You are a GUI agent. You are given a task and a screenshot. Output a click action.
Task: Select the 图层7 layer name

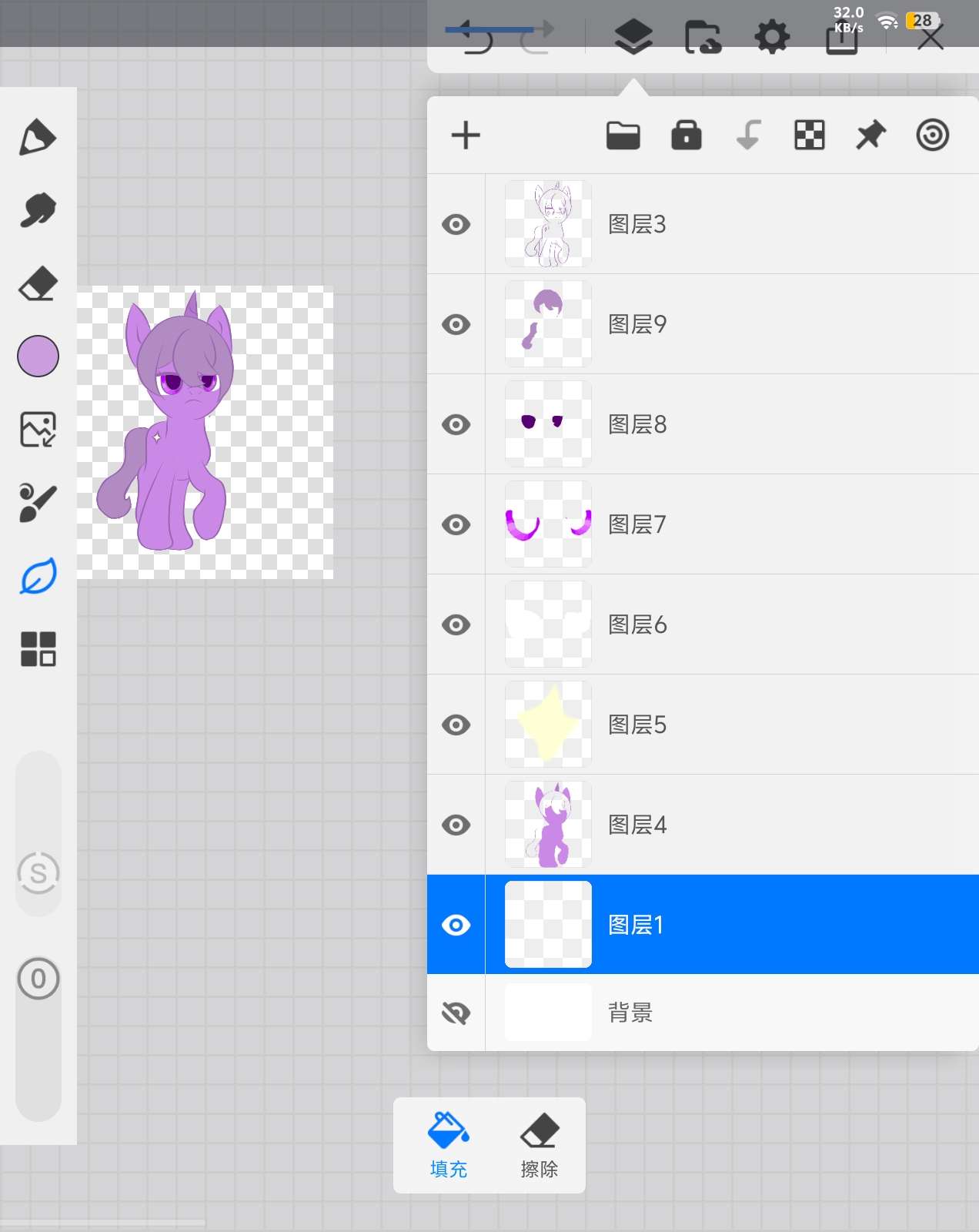(637, 524)
